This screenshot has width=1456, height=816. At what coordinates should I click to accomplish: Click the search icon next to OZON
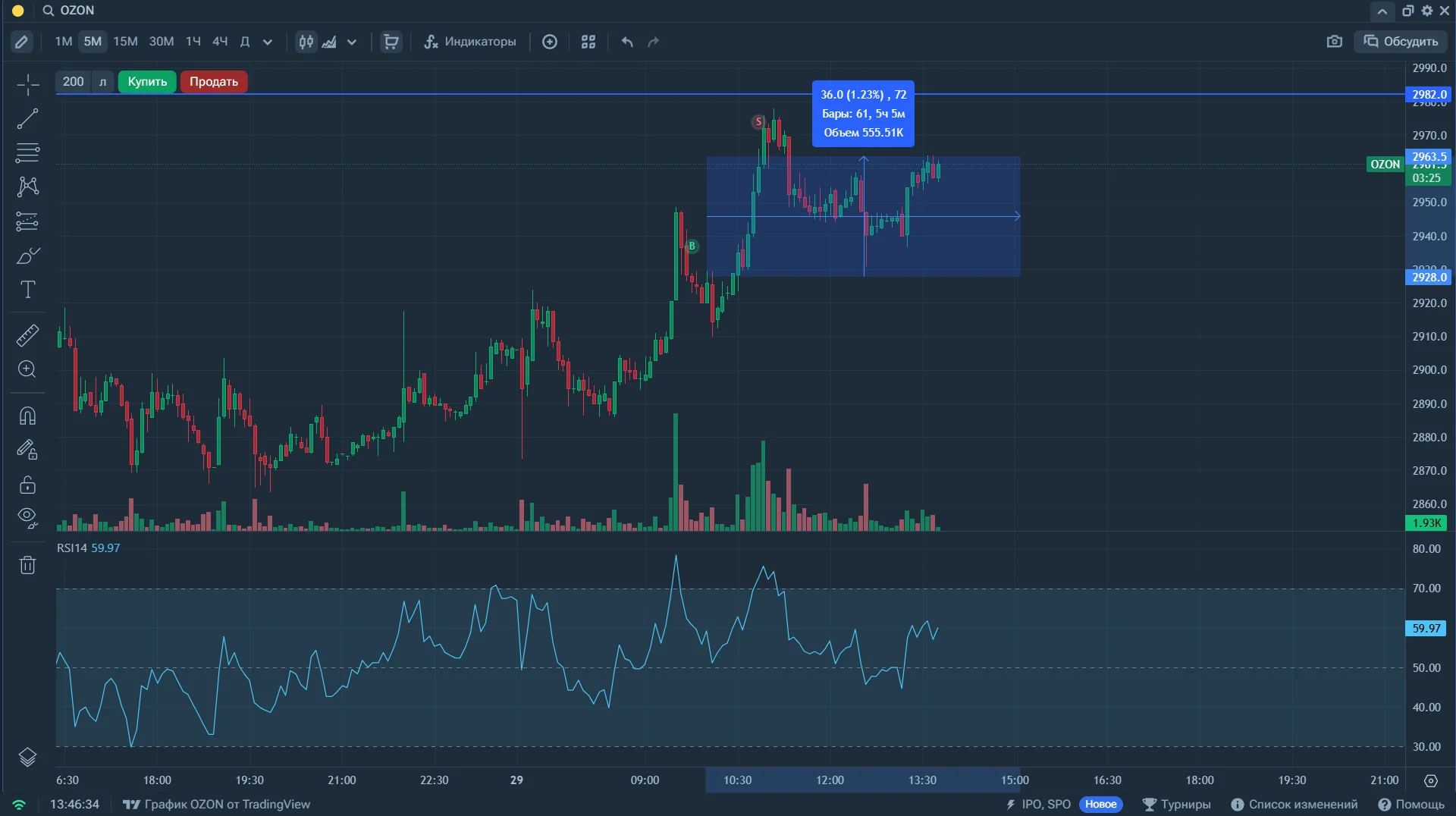(49, 11)
